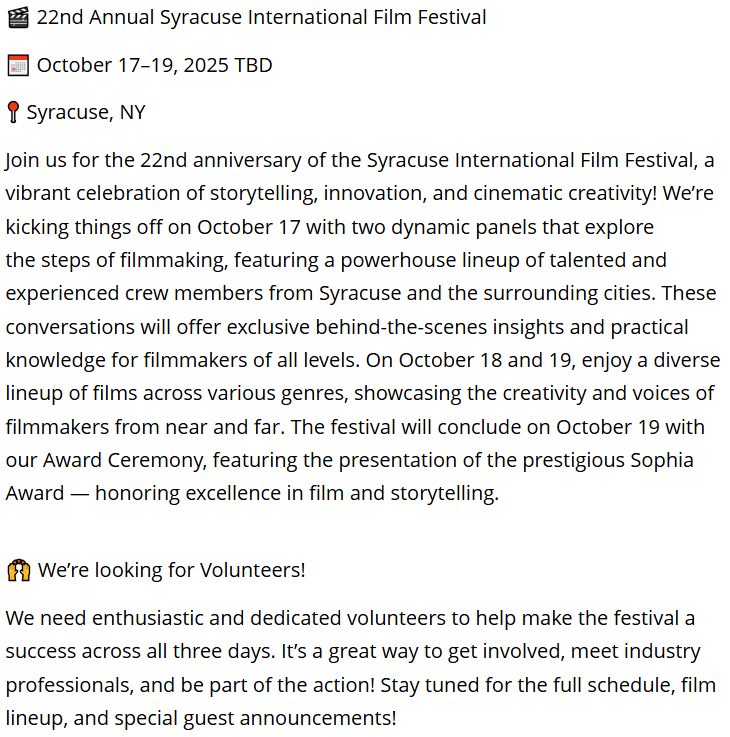Click the 'TBD' text after the date
Image resolution: width=730 pixels, height=737 pixels.
(253, 65)
